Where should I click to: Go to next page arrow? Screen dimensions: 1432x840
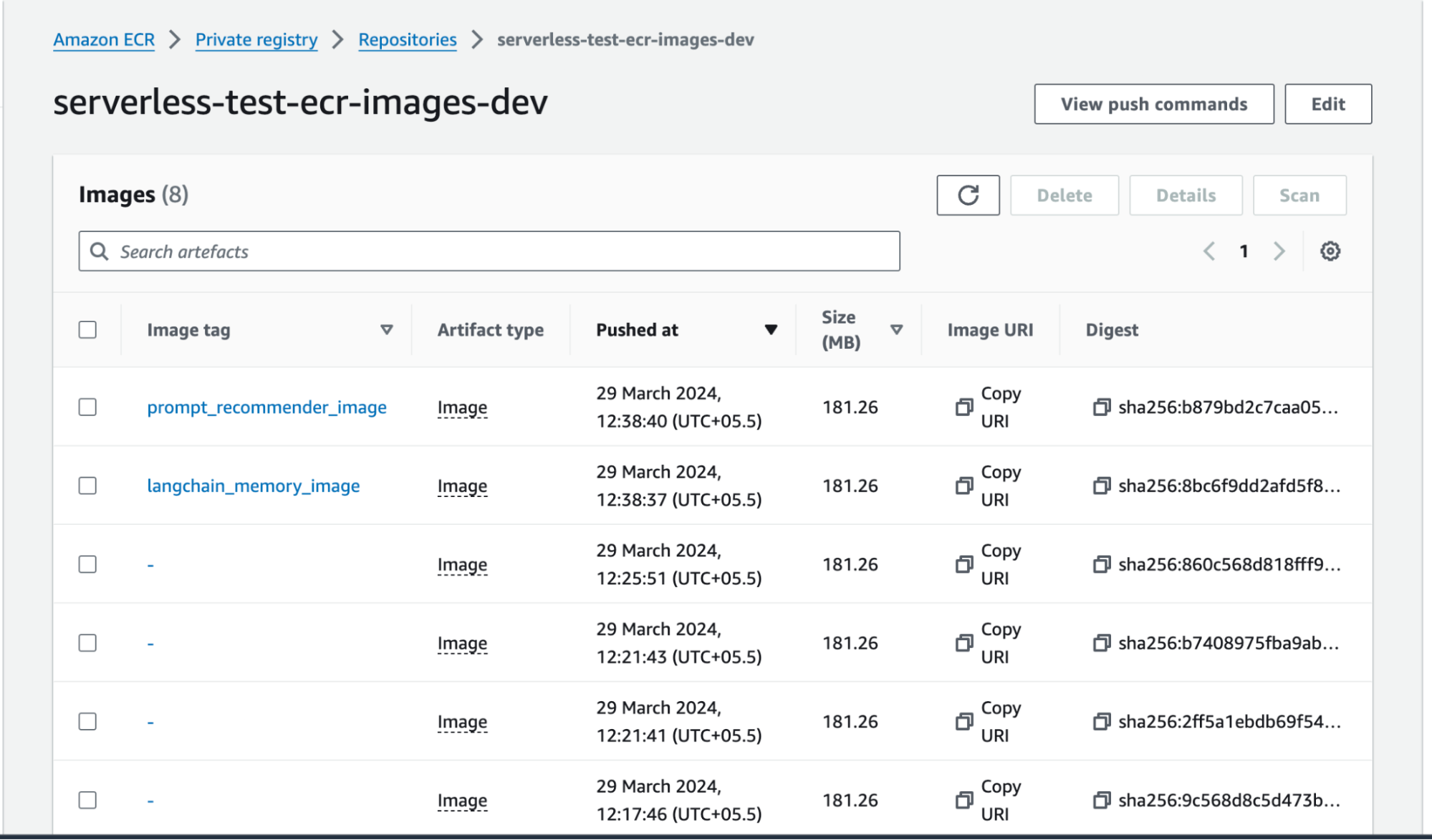1279,251
